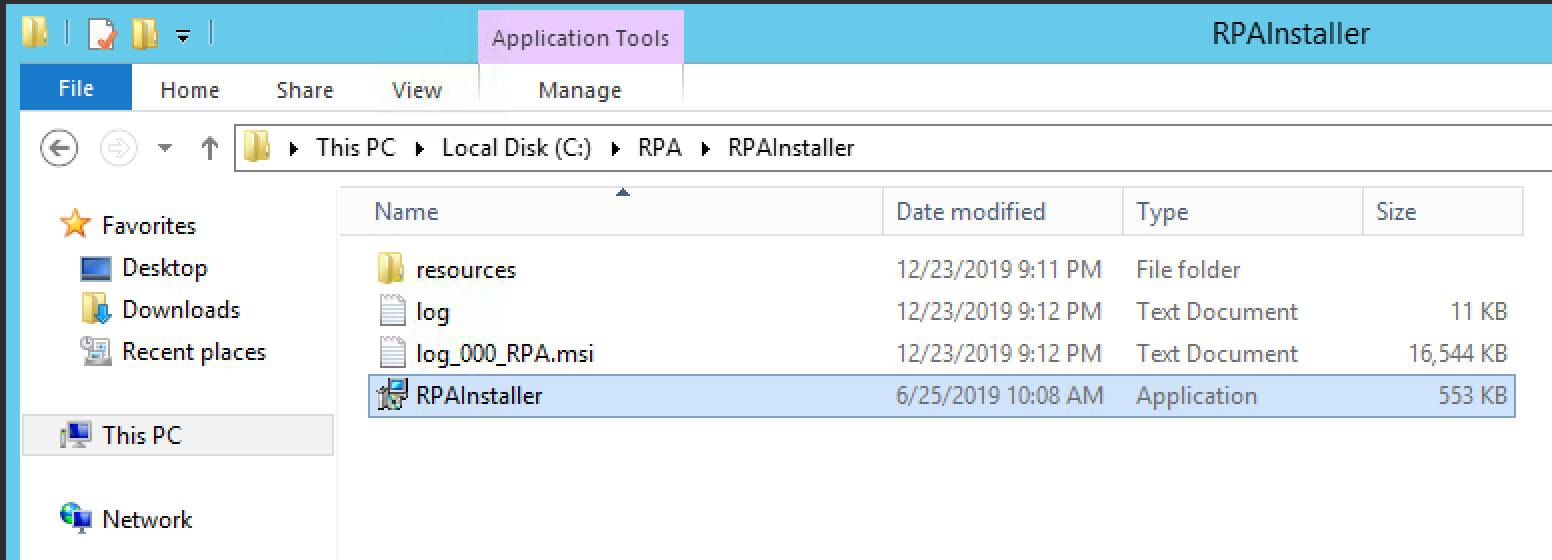Click the New Folder icon in quick access toolbar

click(145, 35)
